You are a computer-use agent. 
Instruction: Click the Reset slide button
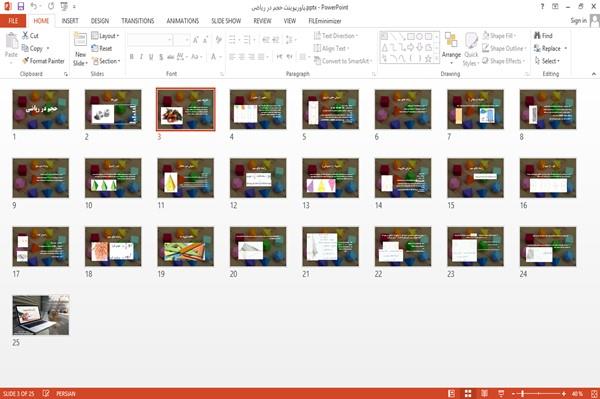102,48
